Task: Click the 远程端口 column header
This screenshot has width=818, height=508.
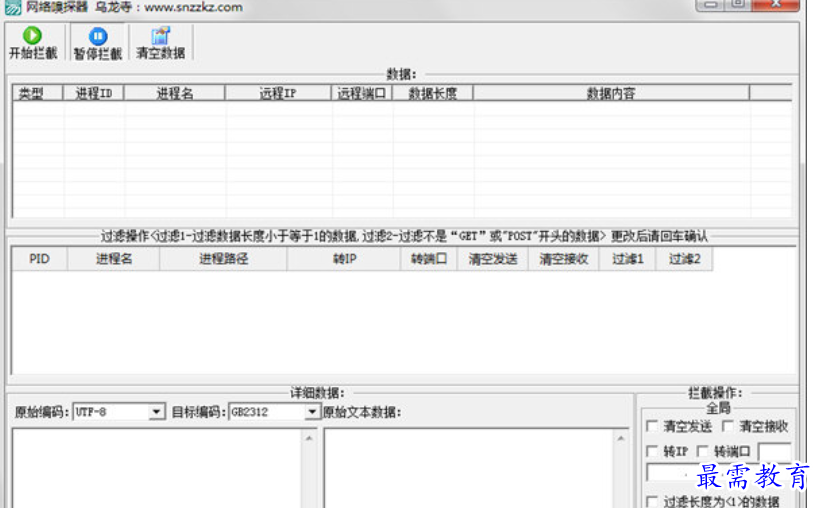Action: tap(362, 93)
